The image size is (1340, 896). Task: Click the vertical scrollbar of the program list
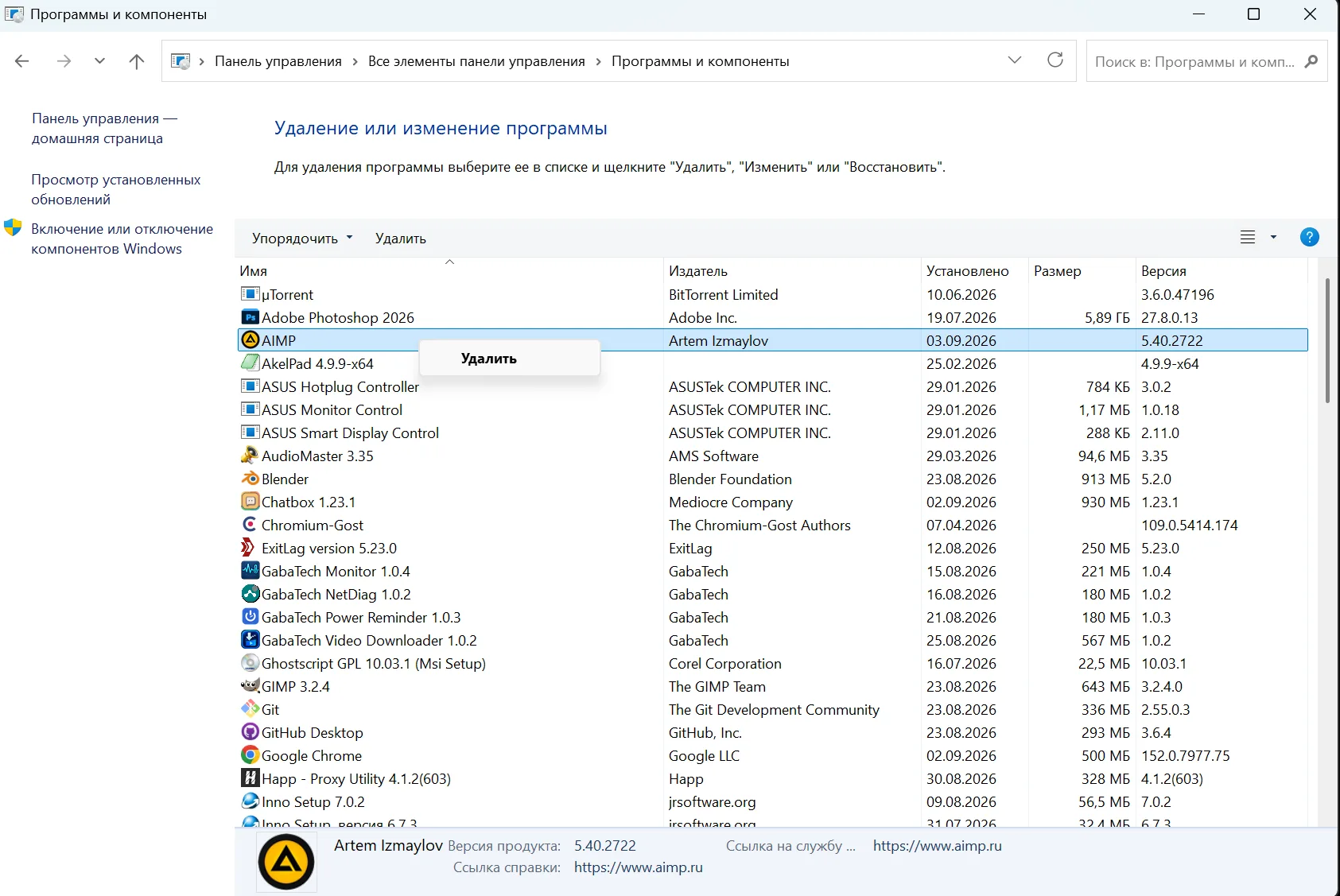pos(1326,340)
